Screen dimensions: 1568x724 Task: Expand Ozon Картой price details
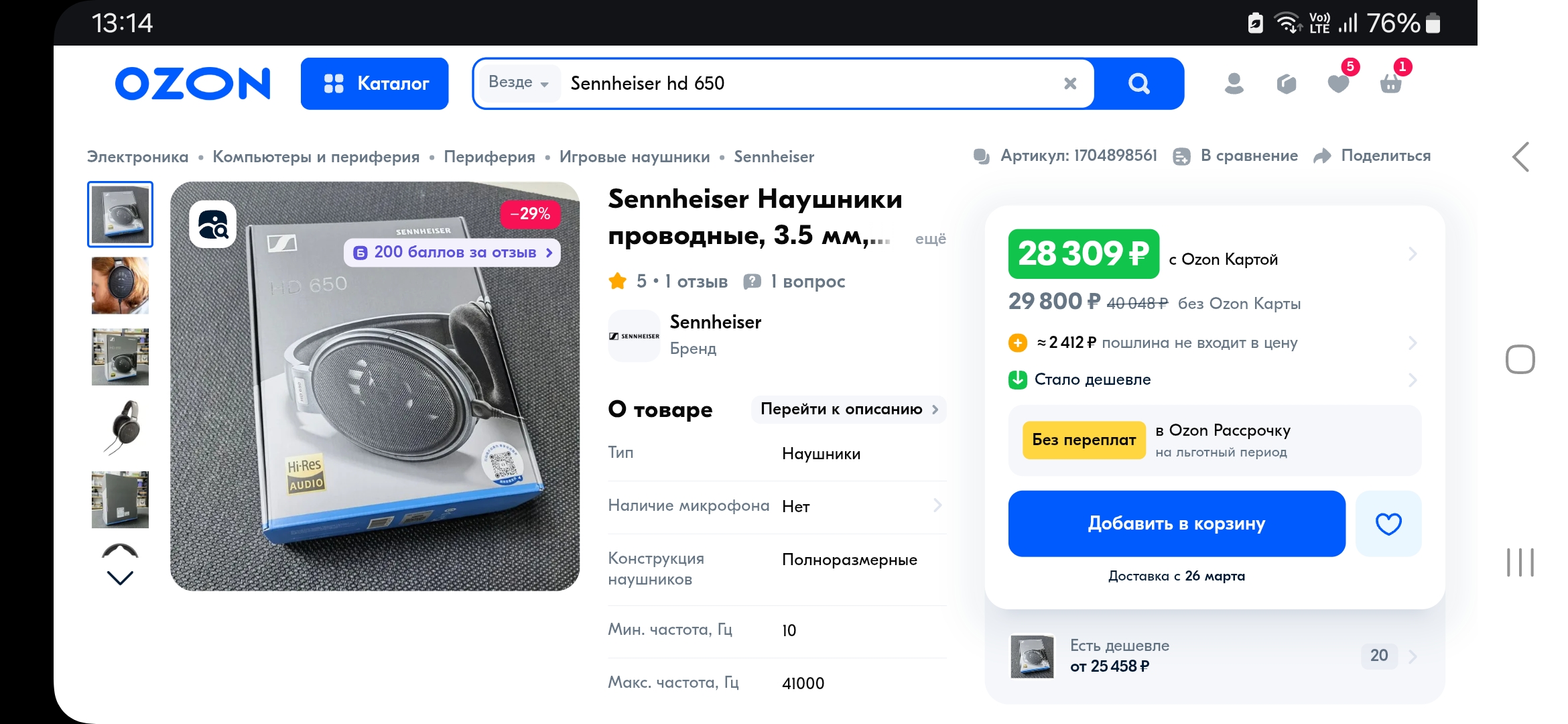1412,254
